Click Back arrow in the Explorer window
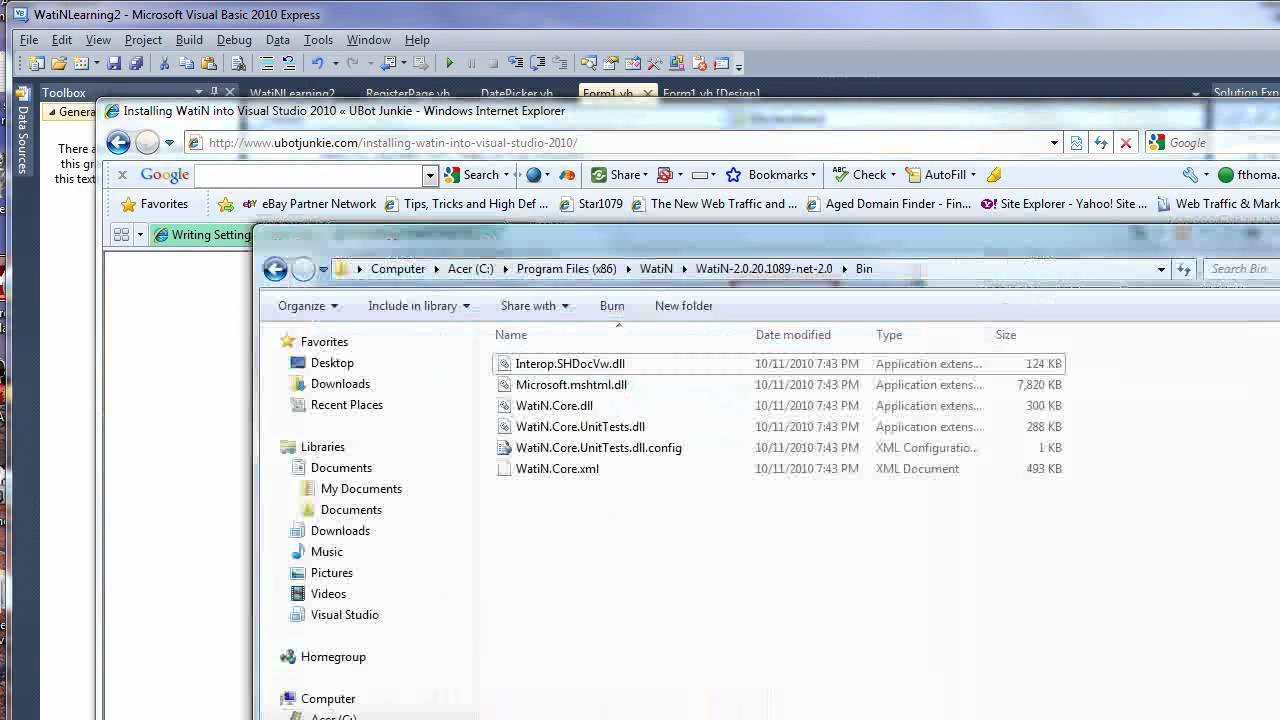The image size is (1280, 720). (x=275, y=269)
